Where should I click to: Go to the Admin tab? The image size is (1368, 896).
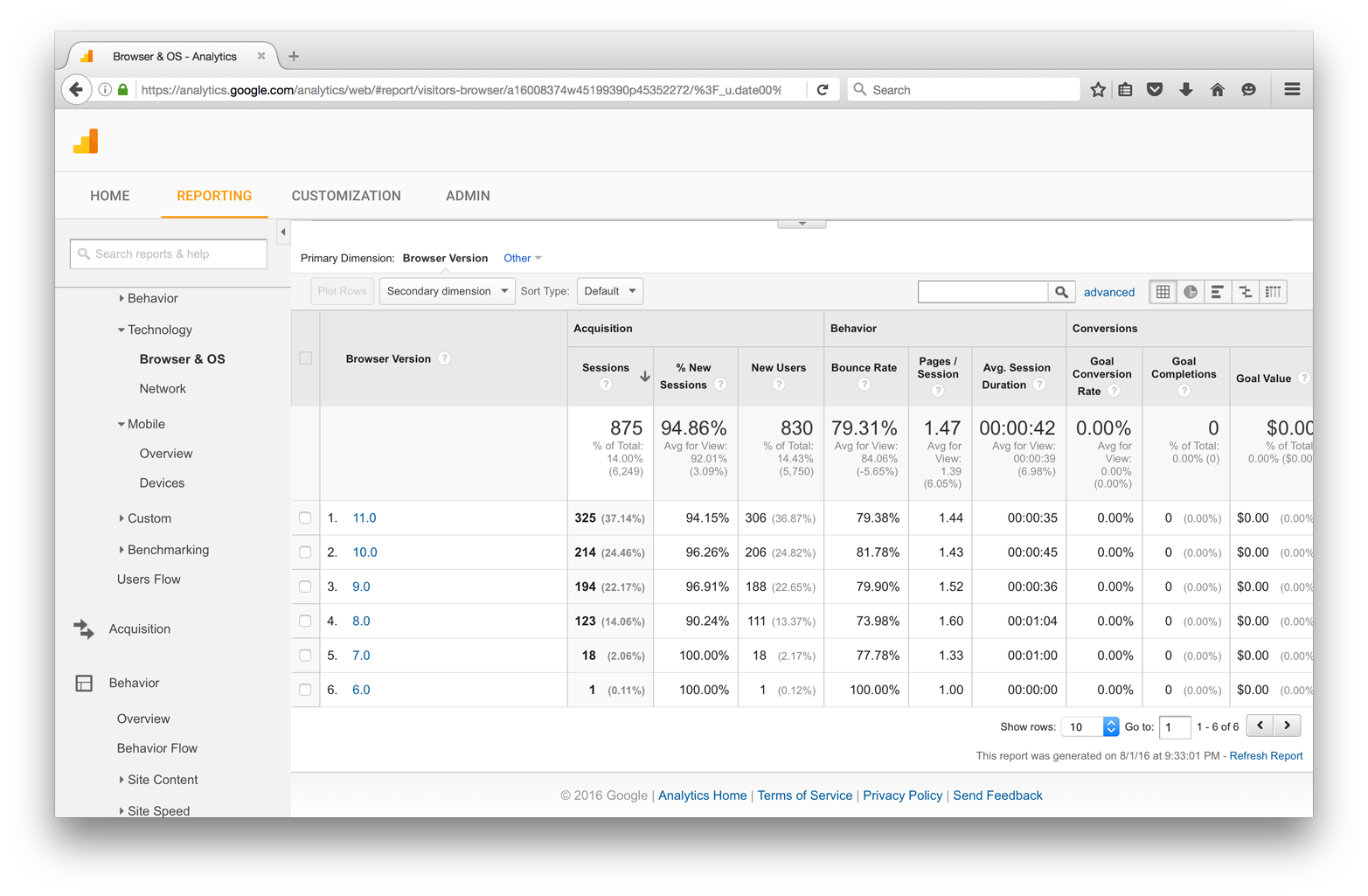click(x=468, y=196)
